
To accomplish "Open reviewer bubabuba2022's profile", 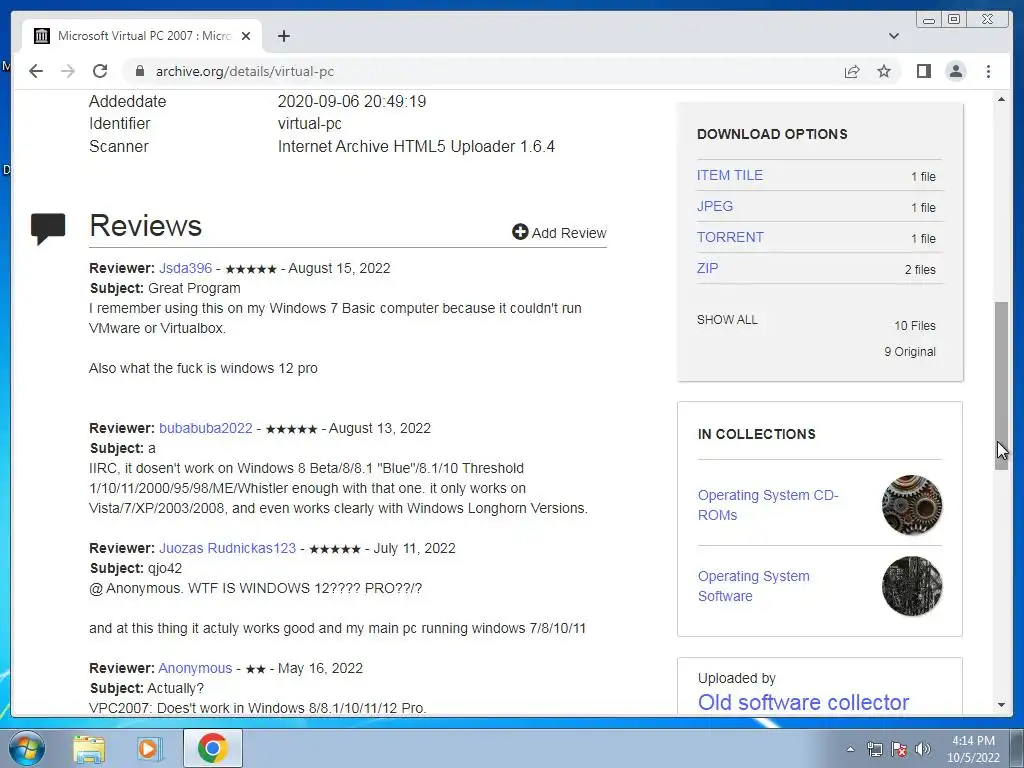I will [x=206, y=428].
